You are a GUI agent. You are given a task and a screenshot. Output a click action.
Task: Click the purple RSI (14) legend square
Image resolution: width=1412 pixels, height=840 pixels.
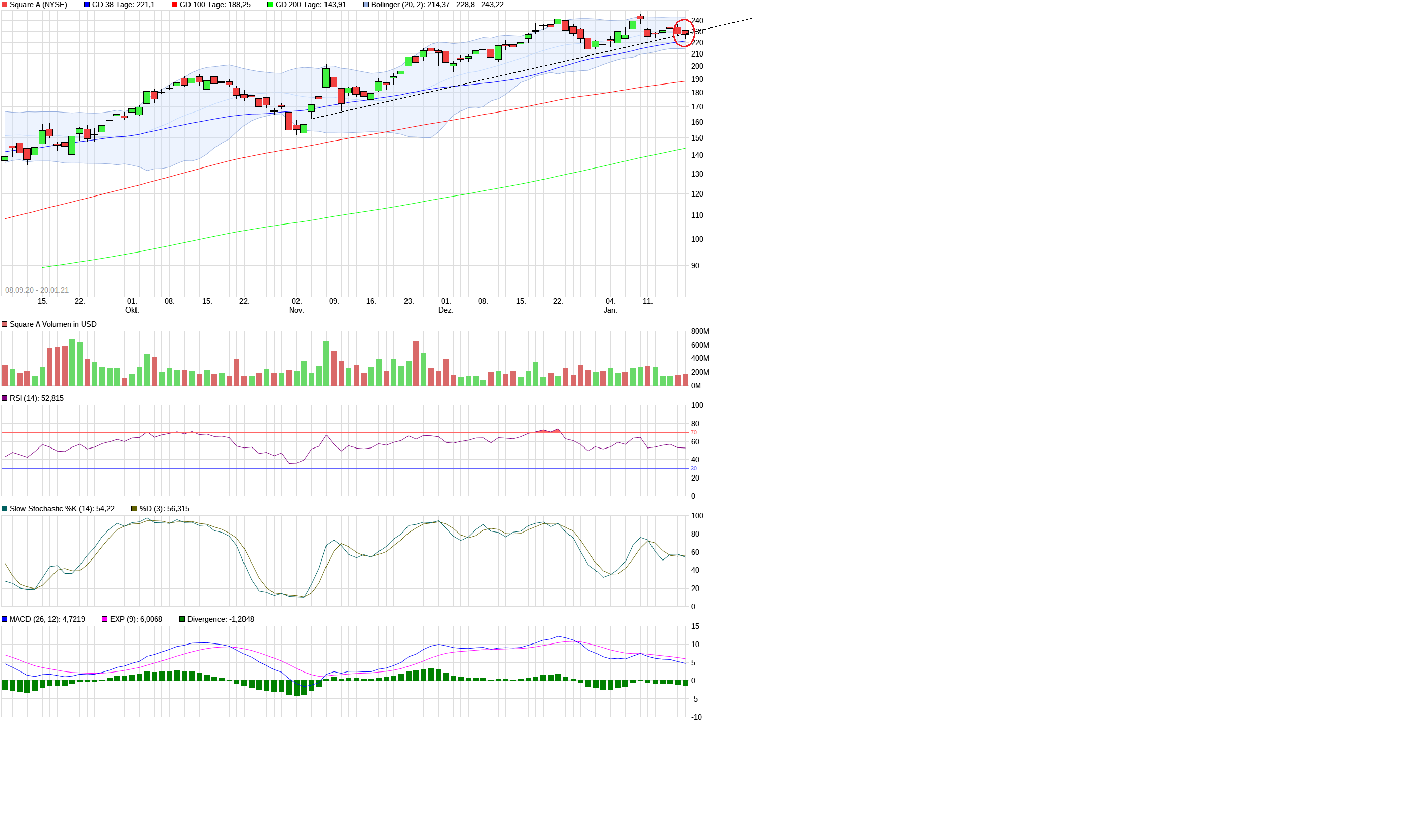tap(5, 398)
